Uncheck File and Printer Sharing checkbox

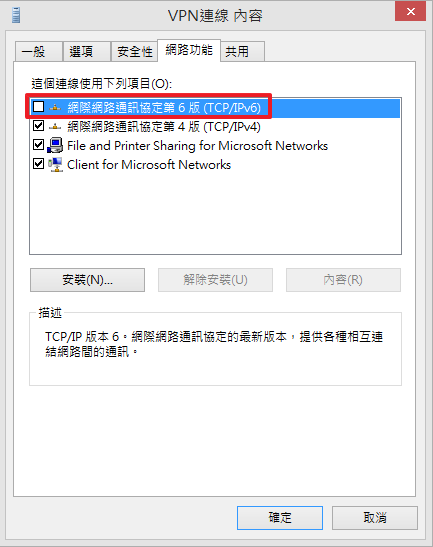(38, 144)
